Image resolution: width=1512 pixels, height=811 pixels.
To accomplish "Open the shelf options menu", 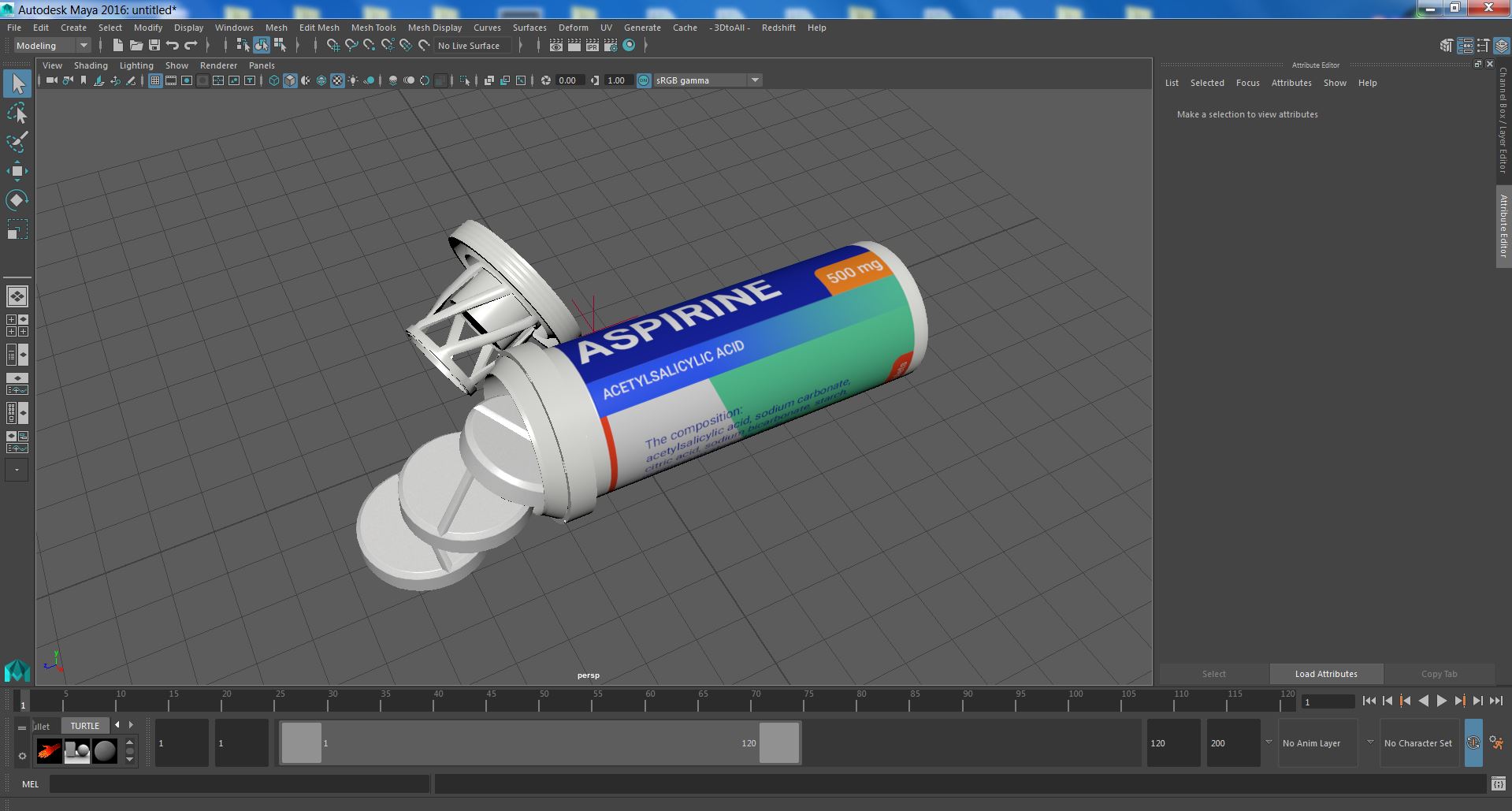I will click(22, 756).
